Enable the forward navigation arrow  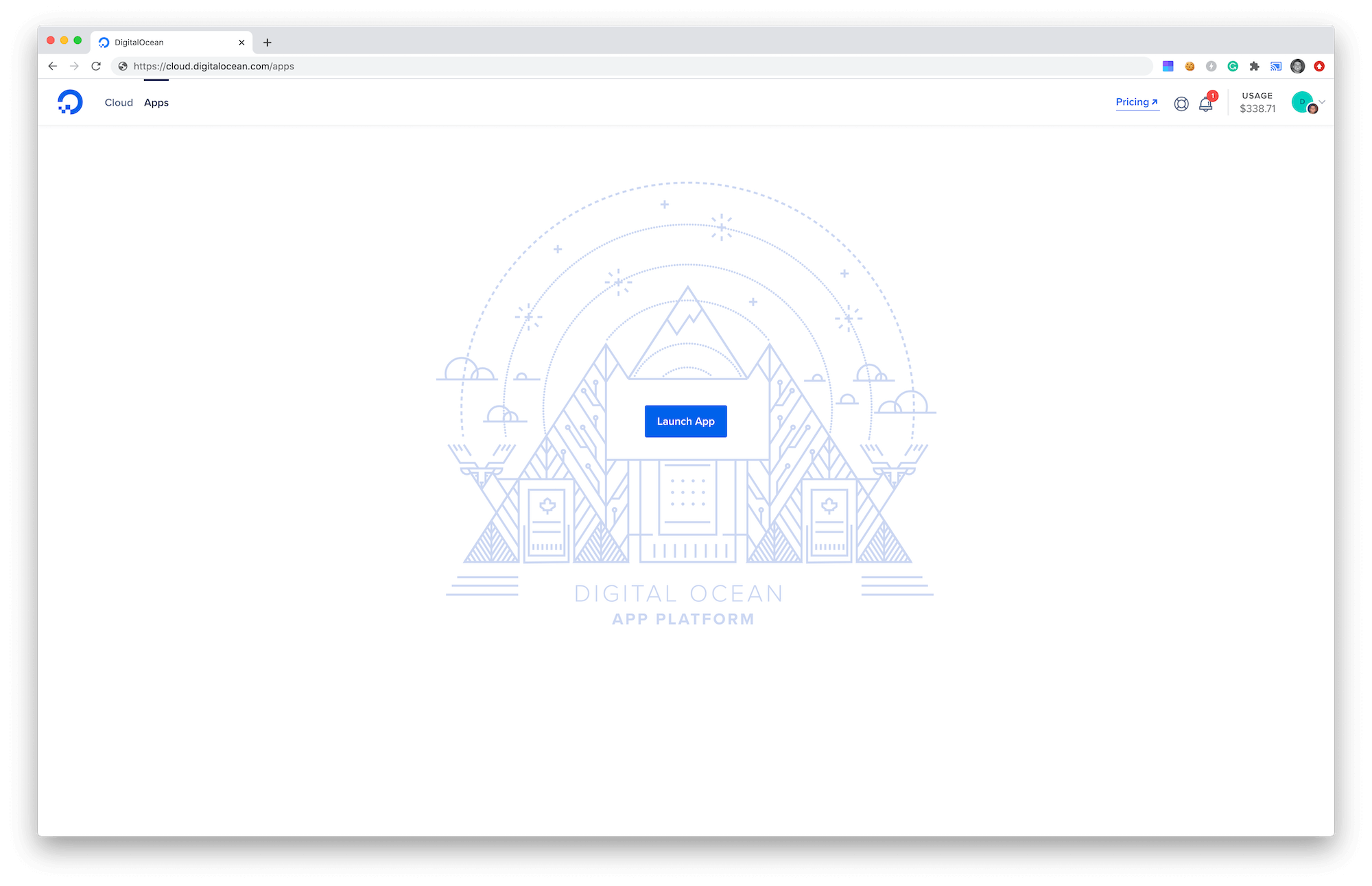pyautogui.click(x=74, y=66)
